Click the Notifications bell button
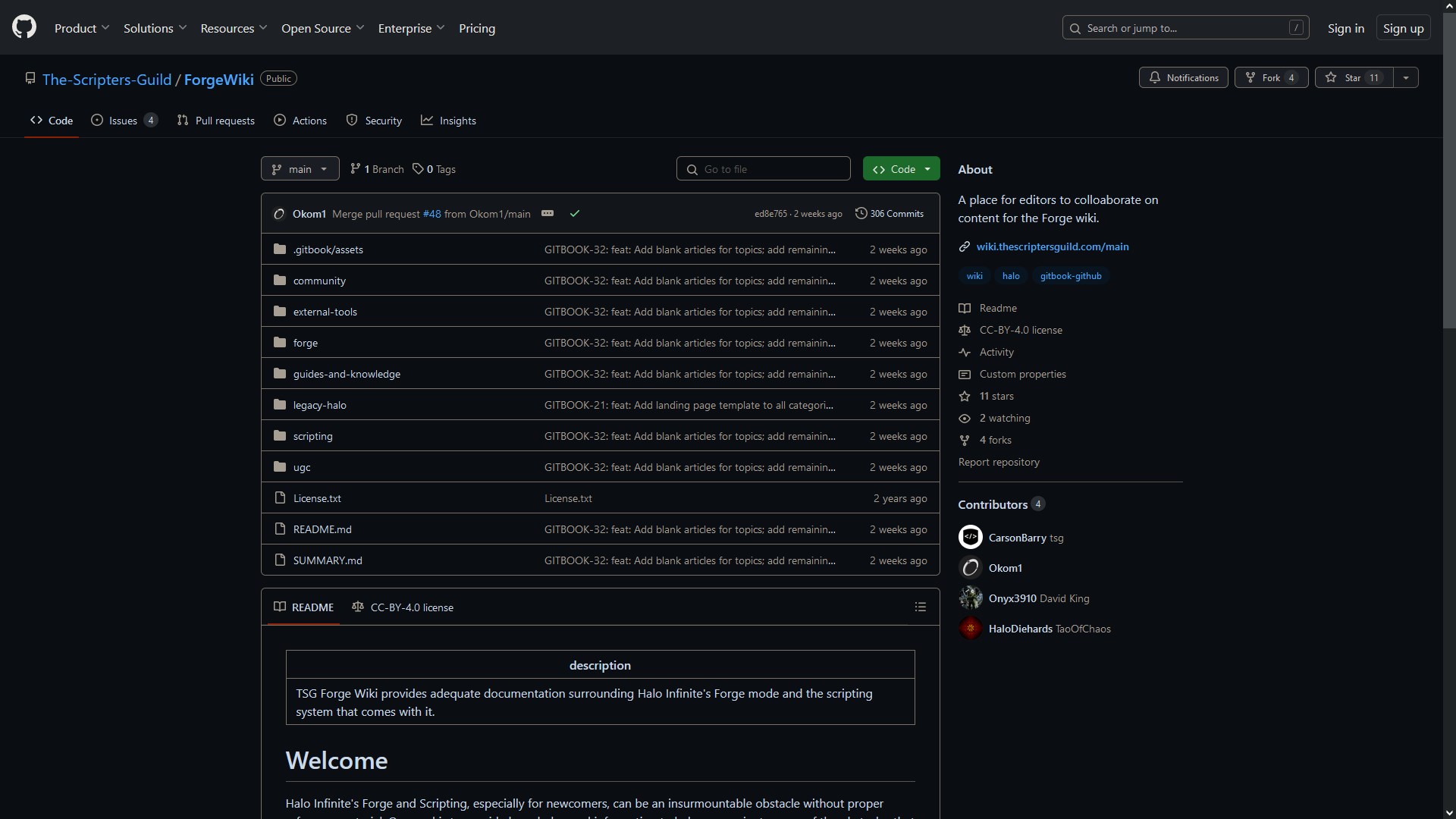The width and height of the screenshot is (1456, 819). [x=1183, y=77]
